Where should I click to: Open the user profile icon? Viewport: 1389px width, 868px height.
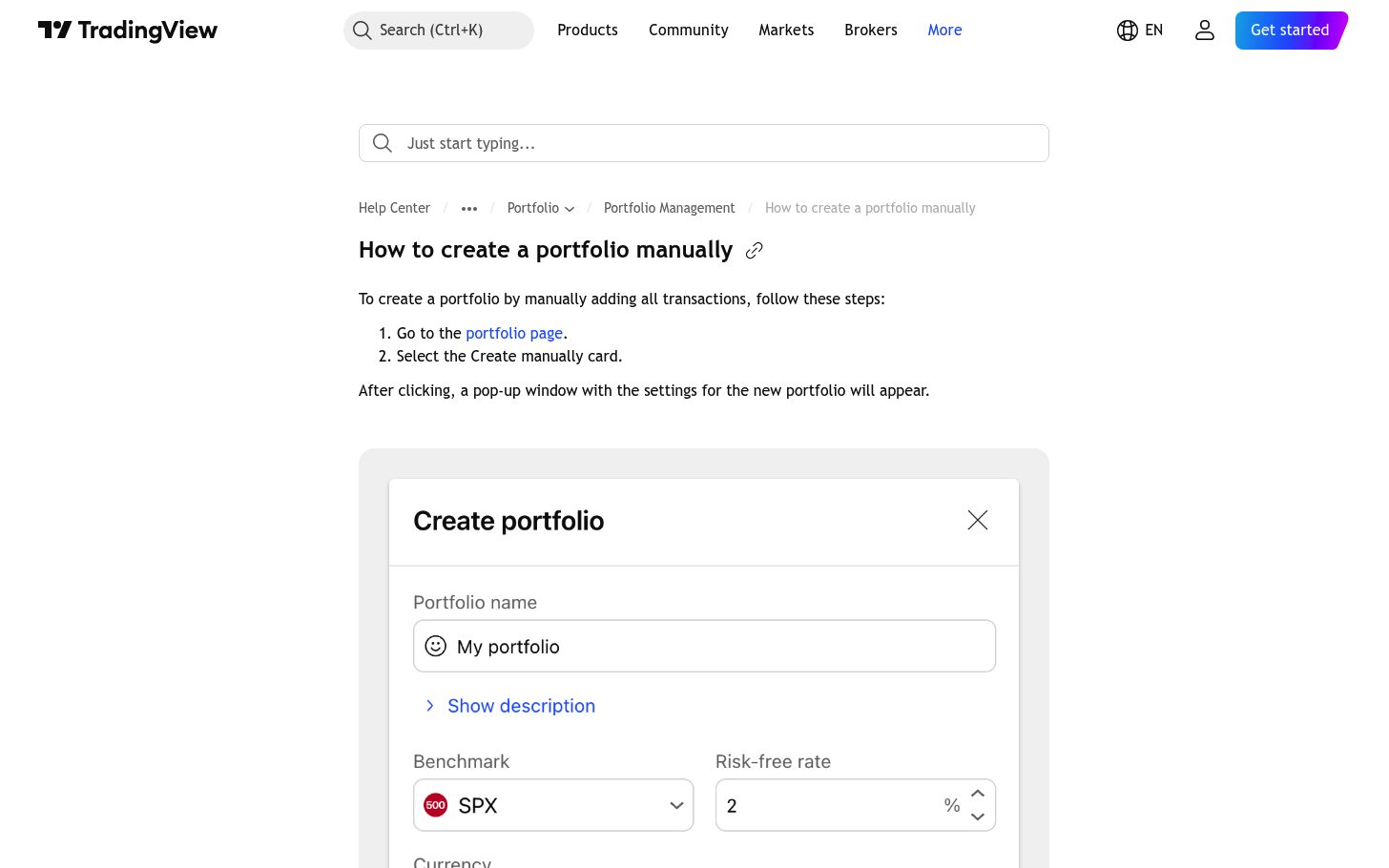click(1205, 31)
